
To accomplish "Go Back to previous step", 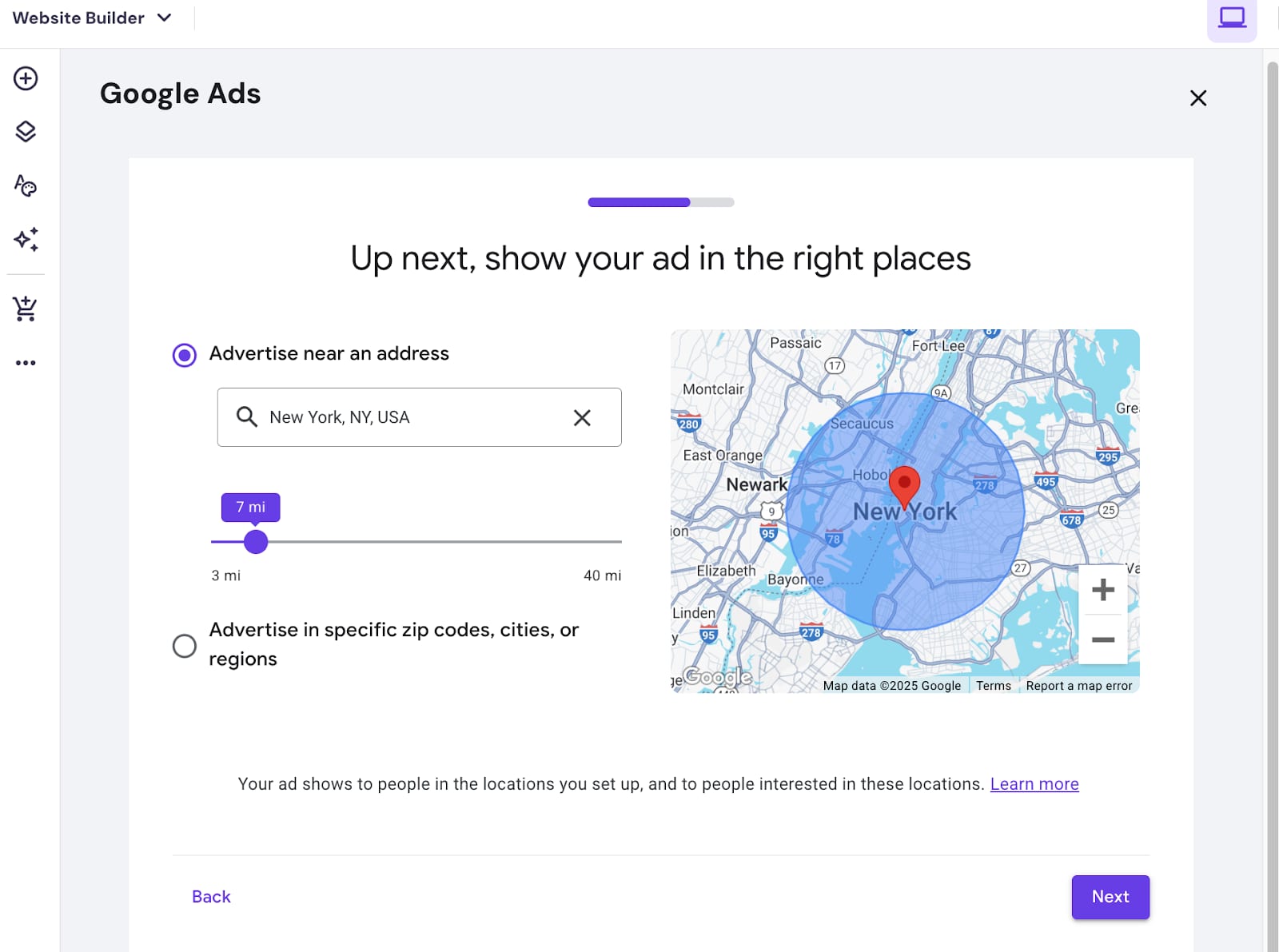I will tap(211, 897).
